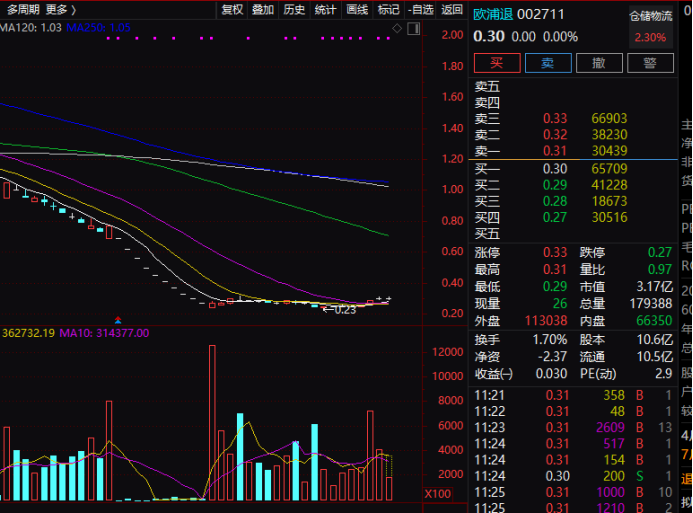Click the diamond icon above the chart
693x513 pixels.
click(397, 28)
